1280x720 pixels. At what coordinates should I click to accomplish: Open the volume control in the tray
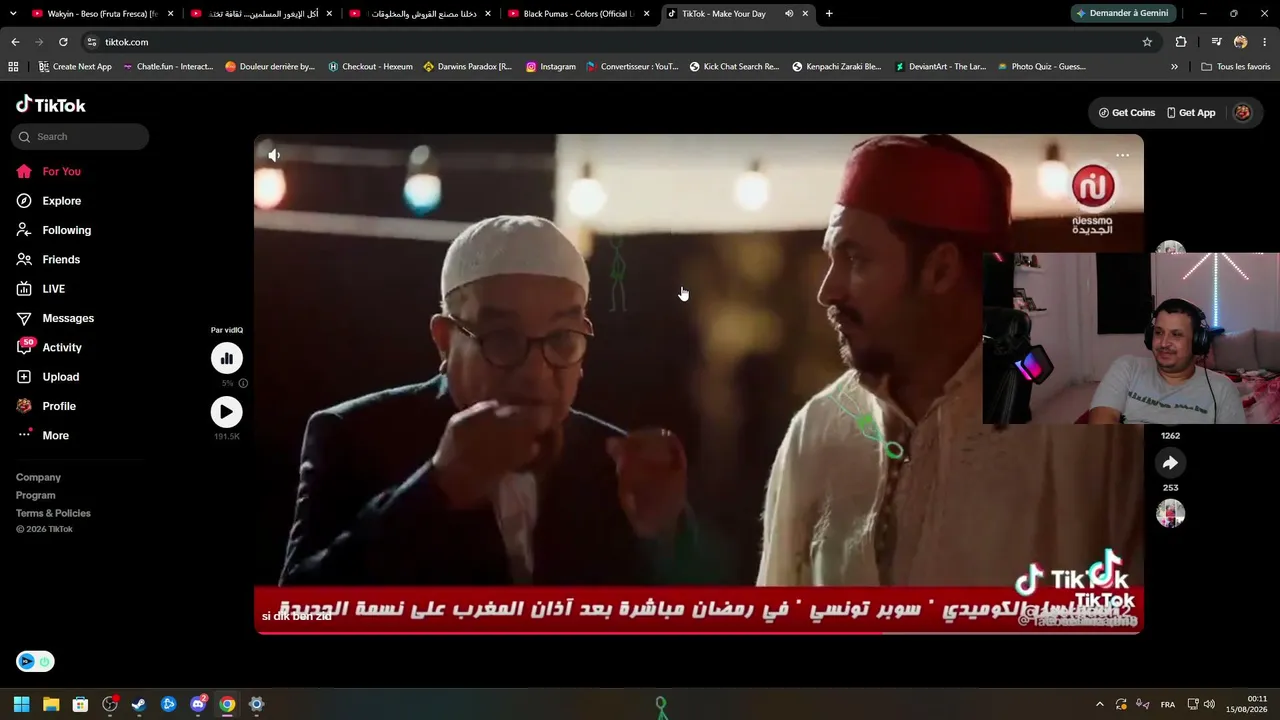1209,704
